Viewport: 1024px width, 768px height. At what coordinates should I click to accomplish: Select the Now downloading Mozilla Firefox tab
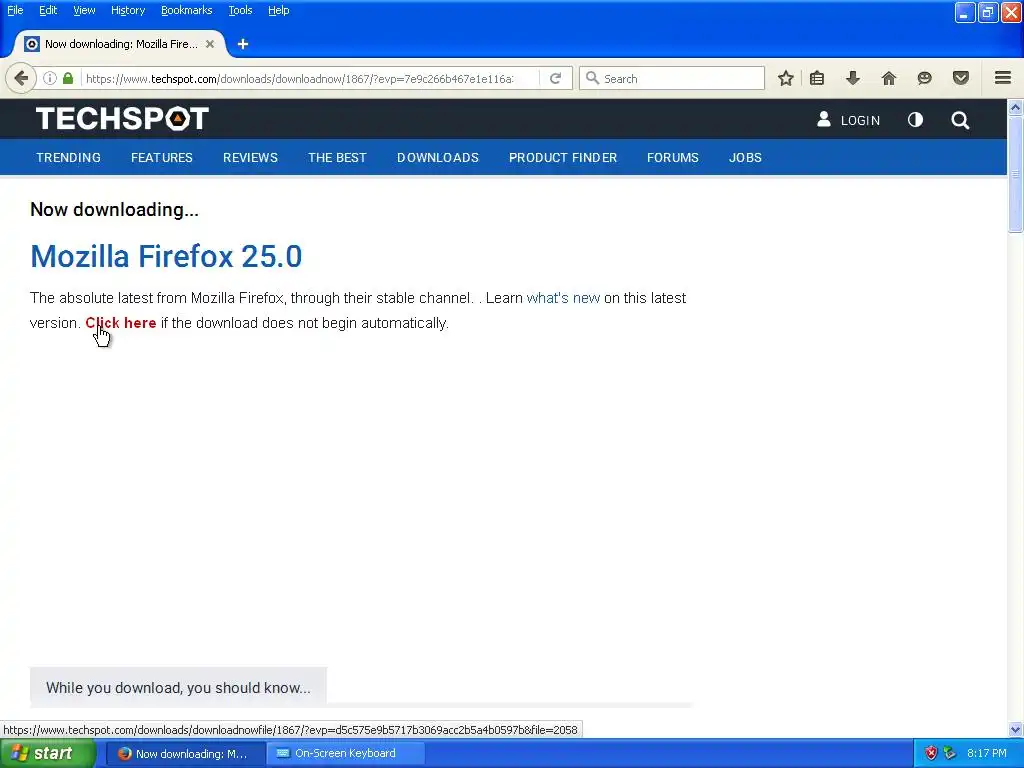click(121, 44)
